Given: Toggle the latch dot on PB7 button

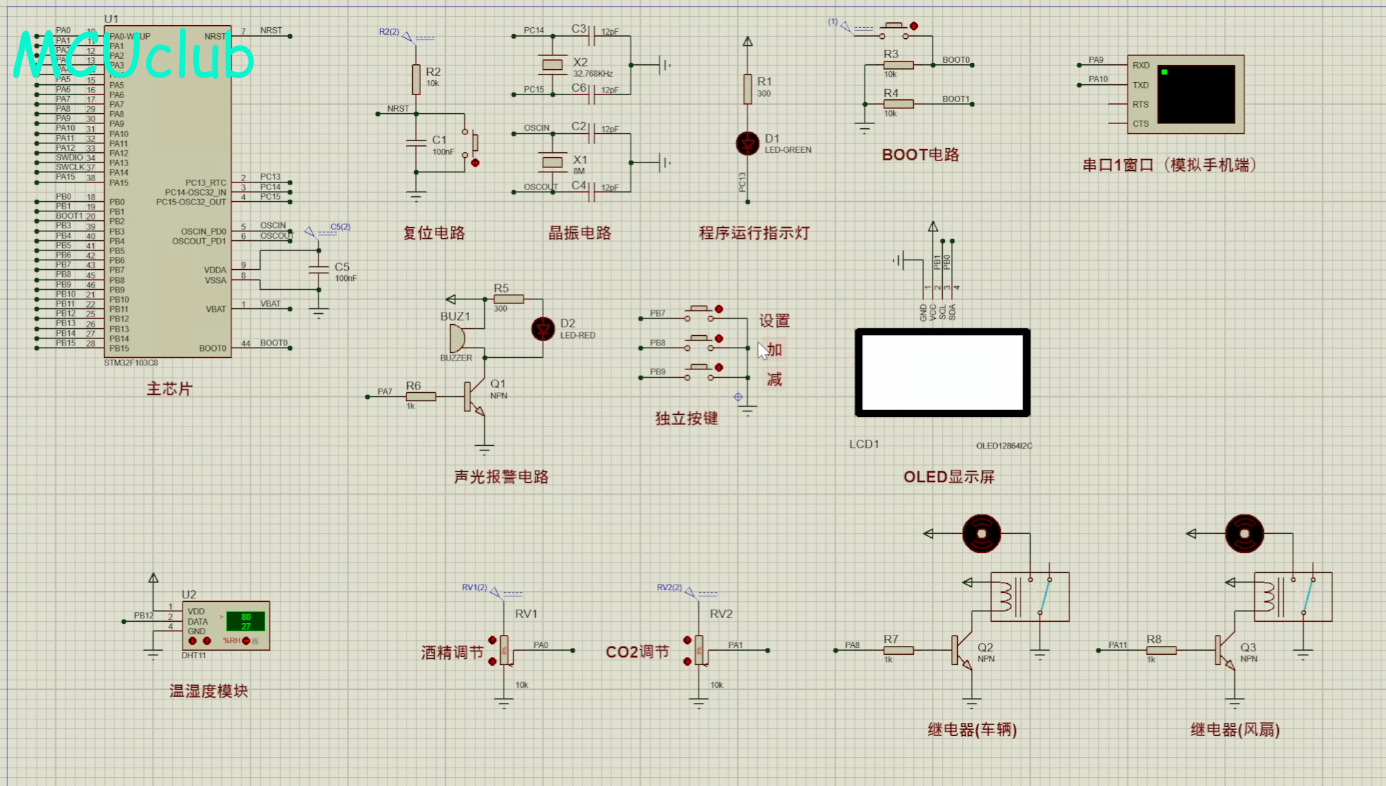Looking at the screenshot, I should pos(719,310).
